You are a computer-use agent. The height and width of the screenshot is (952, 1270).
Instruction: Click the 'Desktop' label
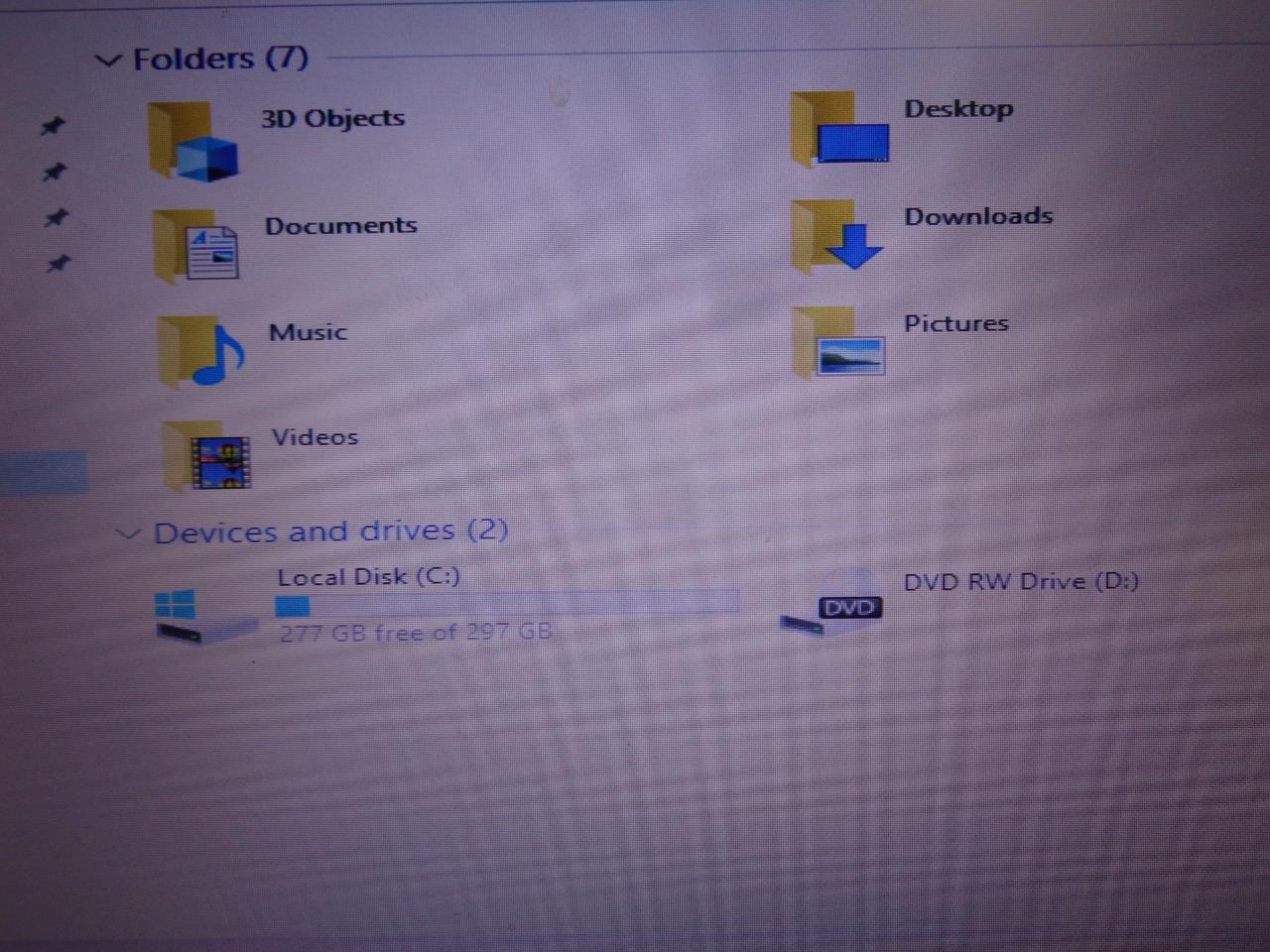point(958,108)
